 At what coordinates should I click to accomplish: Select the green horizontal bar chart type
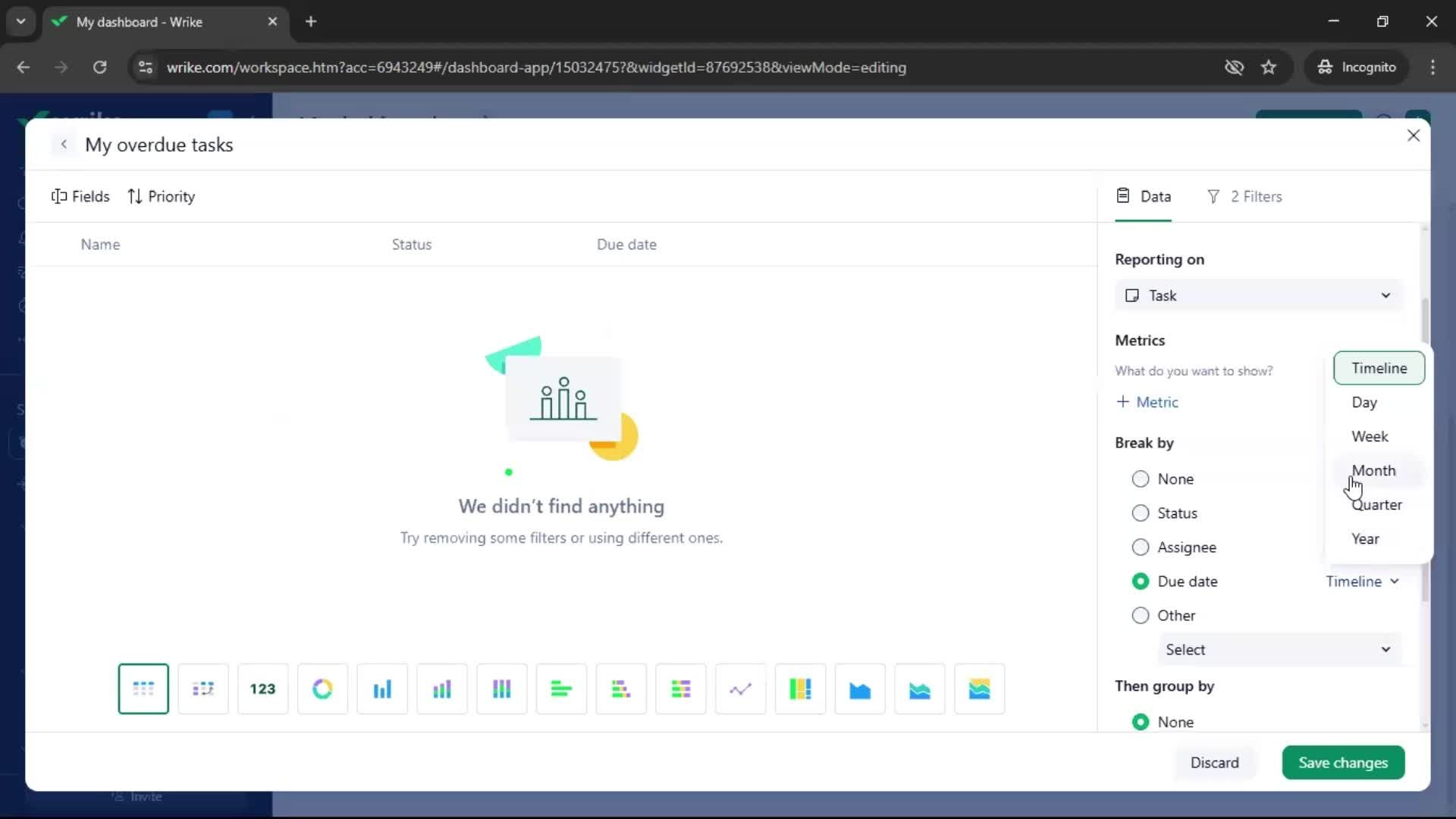(x=561, y=689)
